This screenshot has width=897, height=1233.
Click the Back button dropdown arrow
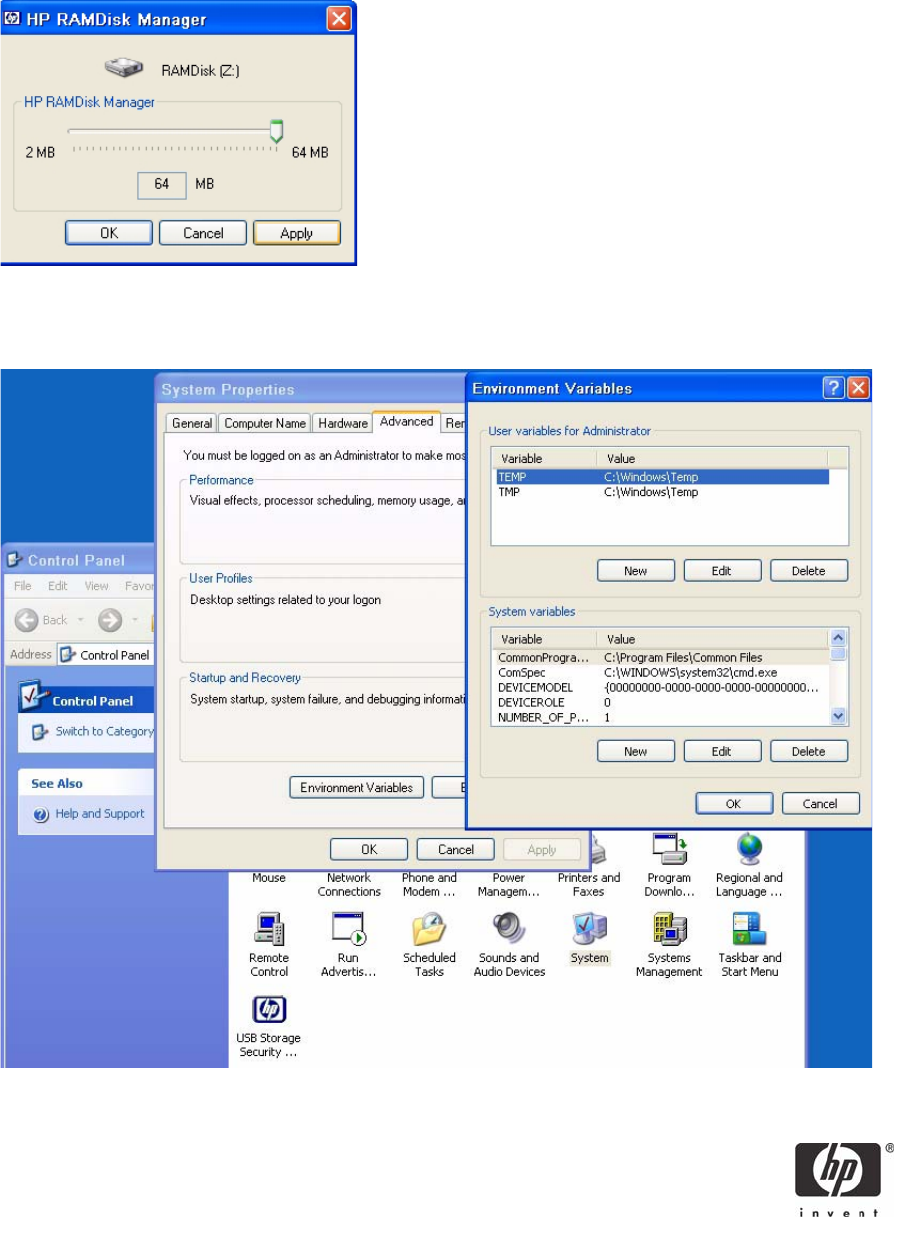[x=80, y=620]
